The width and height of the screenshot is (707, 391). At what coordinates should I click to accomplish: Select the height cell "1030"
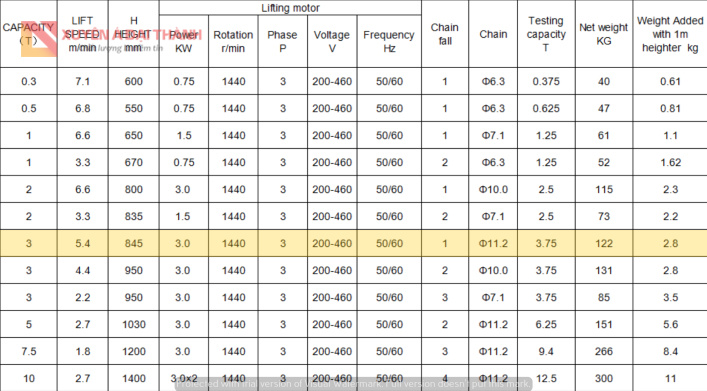pos(133,324)
